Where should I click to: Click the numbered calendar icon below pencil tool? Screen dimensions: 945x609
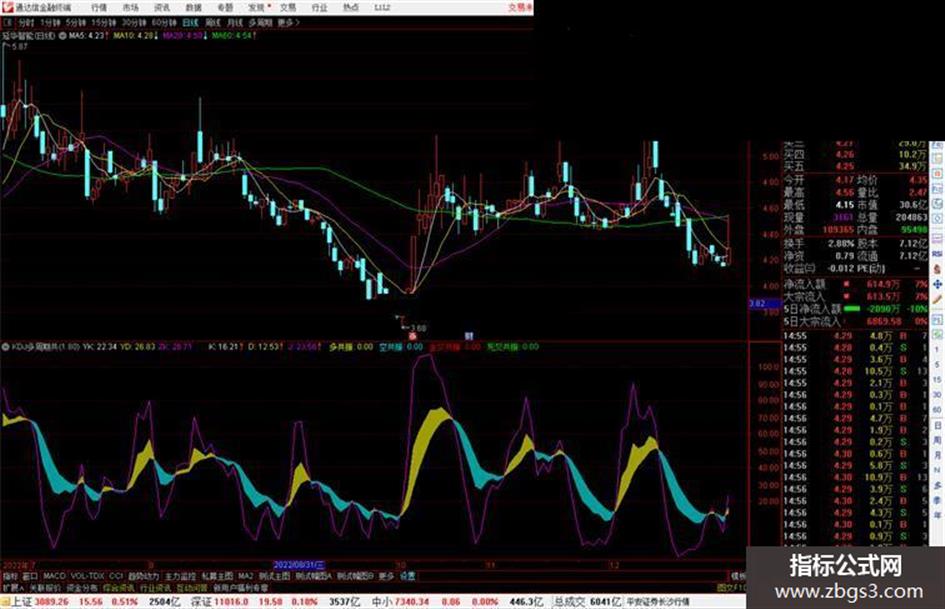[x=937, y=318]
